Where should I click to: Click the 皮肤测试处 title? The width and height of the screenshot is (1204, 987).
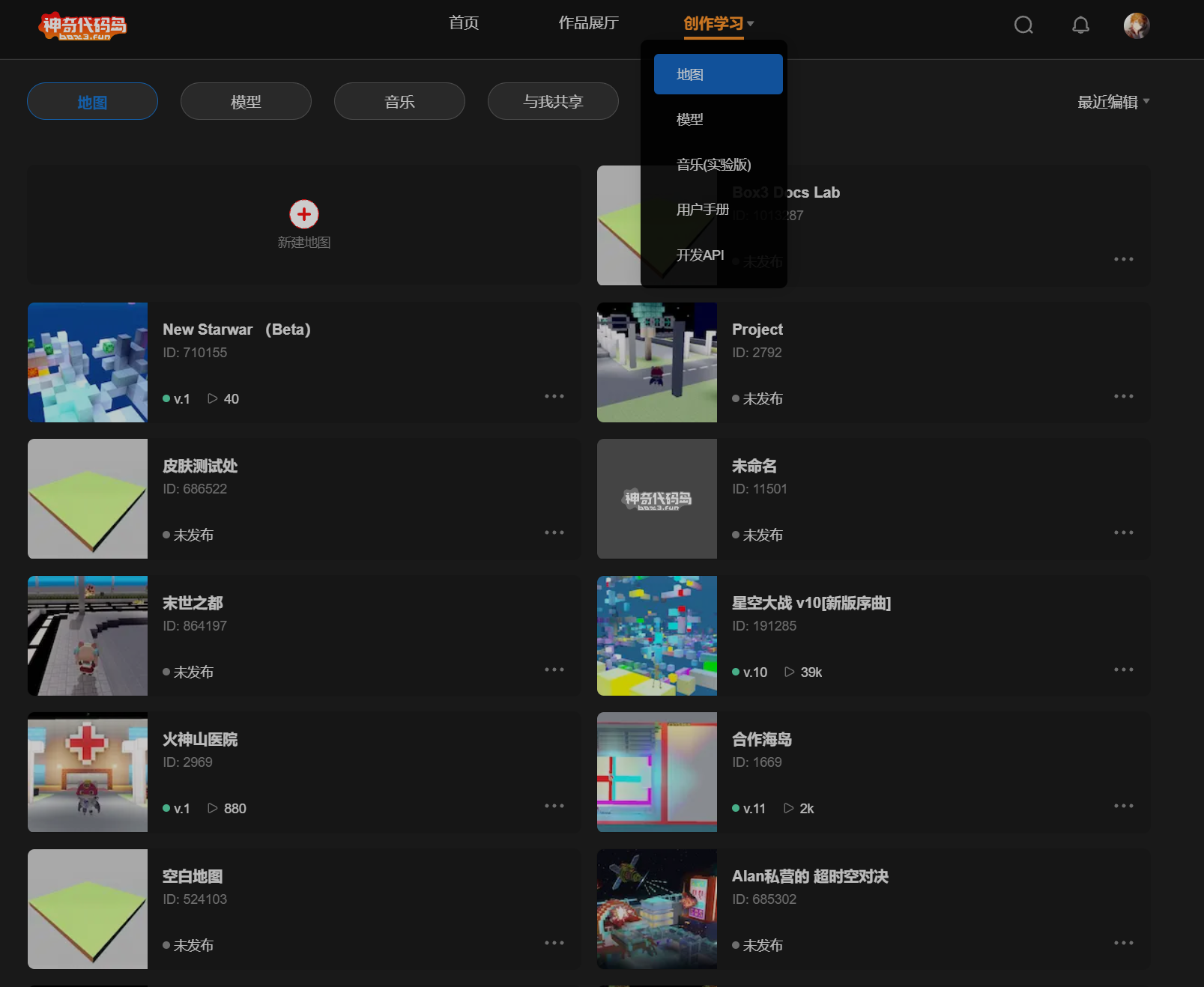pyautogui.click(x=200, y=466)
